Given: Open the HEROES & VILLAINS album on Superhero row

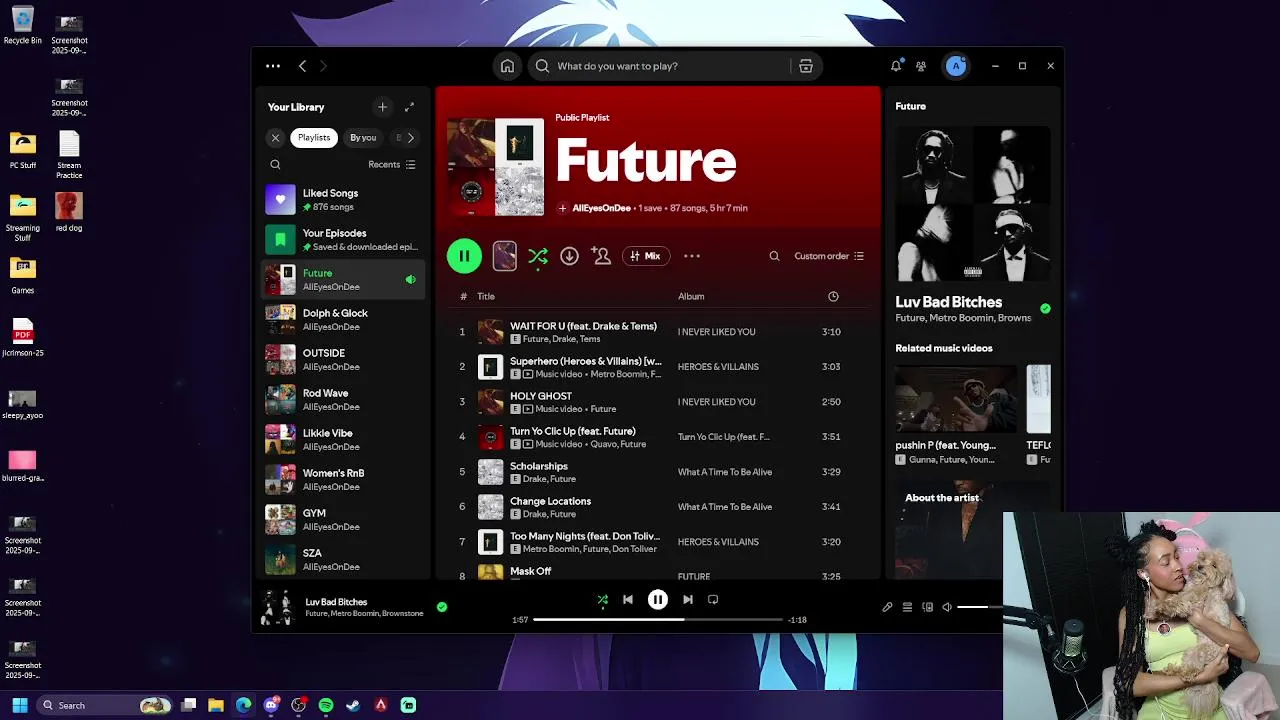Looking at the screenshot, I should point(718,367).
